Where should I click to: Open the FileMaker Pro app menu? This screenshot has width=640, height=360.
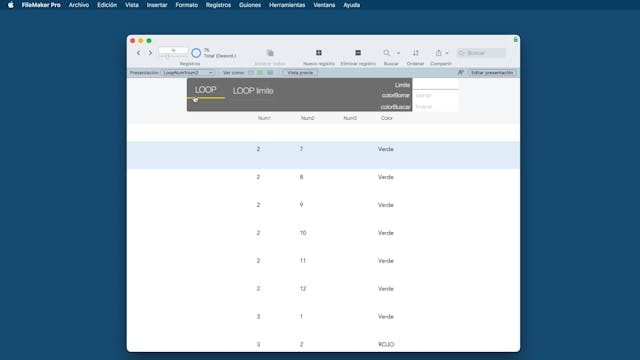click(x=41, y=5)
